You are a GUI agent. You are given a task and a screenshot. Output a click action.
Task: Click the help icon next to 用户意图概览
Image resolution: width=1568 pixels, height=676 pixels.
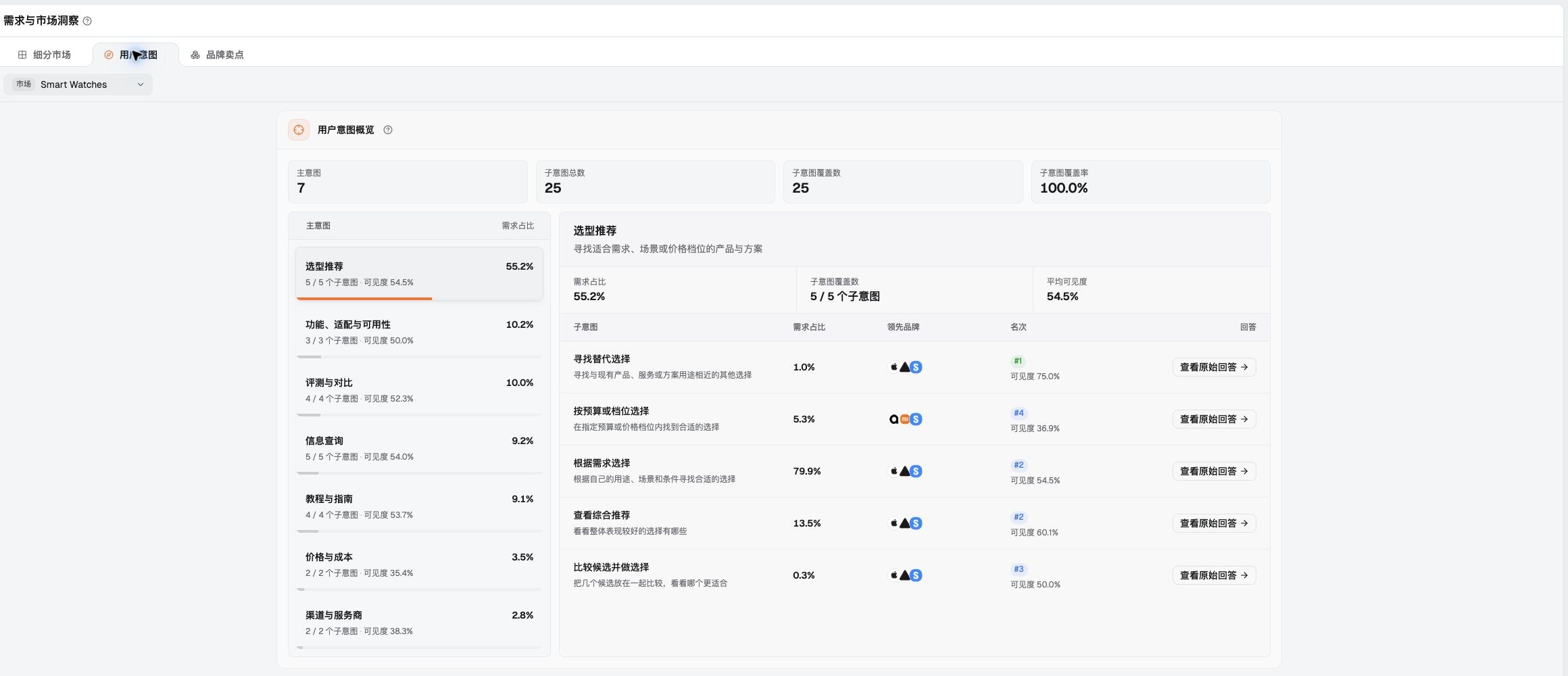point(388,130)
